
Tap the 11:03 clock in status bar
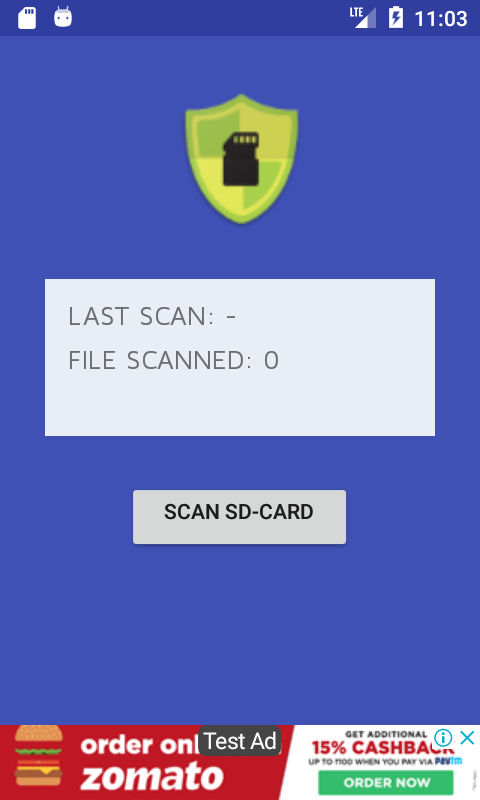tap(441, 19)
